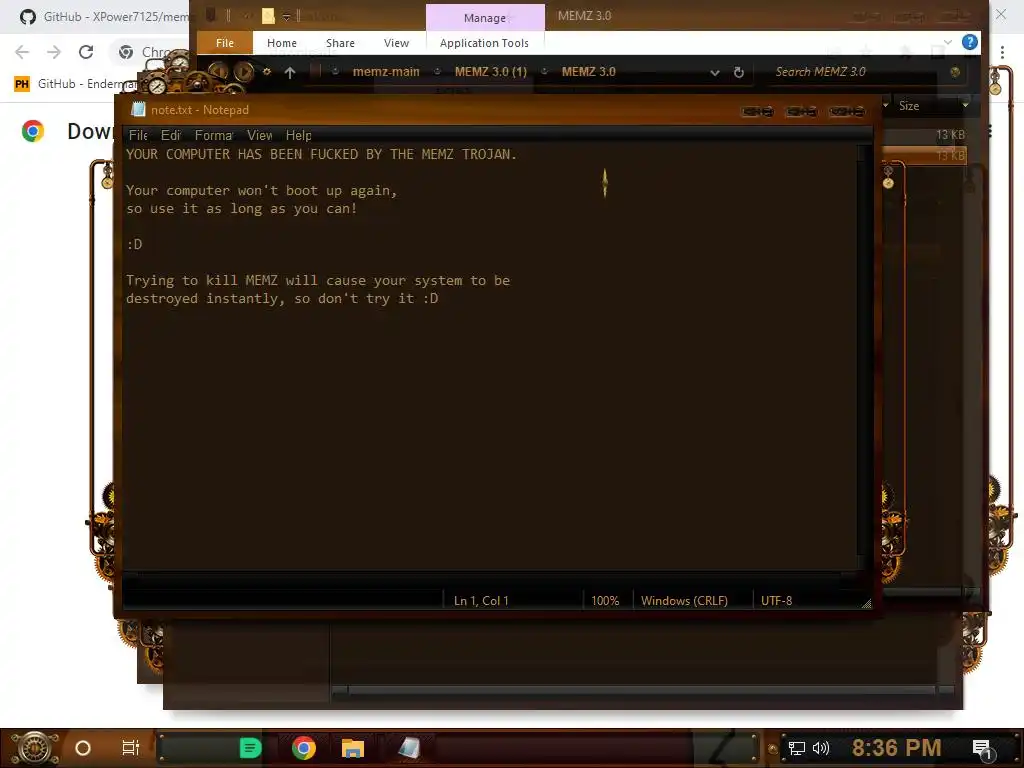Image resolution: width=1024 pixels, height=768 pixels.
Task: Open the Windows Start menu
Action: [34, 748]
